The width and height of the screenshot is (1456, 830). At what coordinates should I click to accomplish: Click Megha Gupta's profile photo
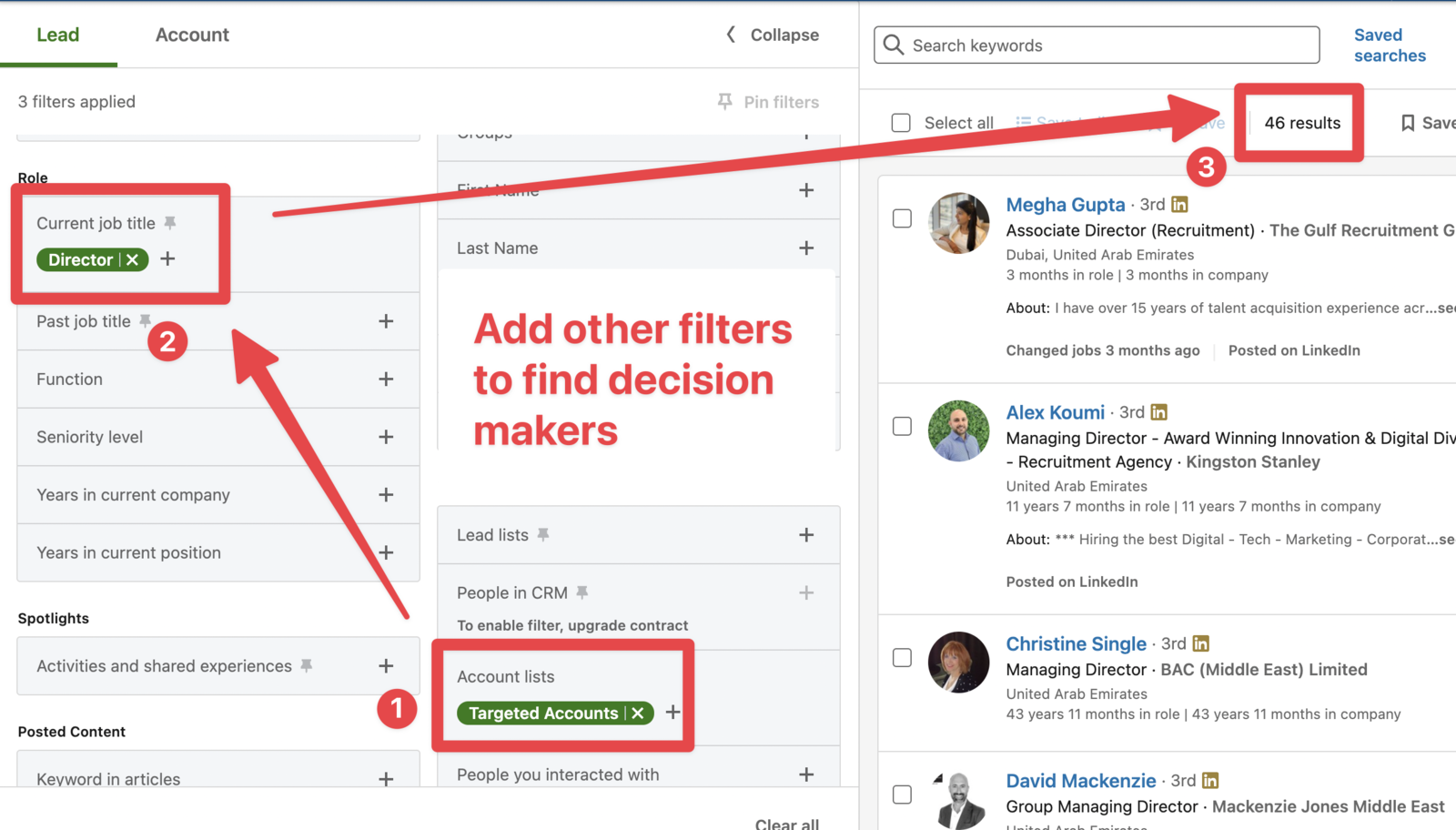(x=958, y=223)
